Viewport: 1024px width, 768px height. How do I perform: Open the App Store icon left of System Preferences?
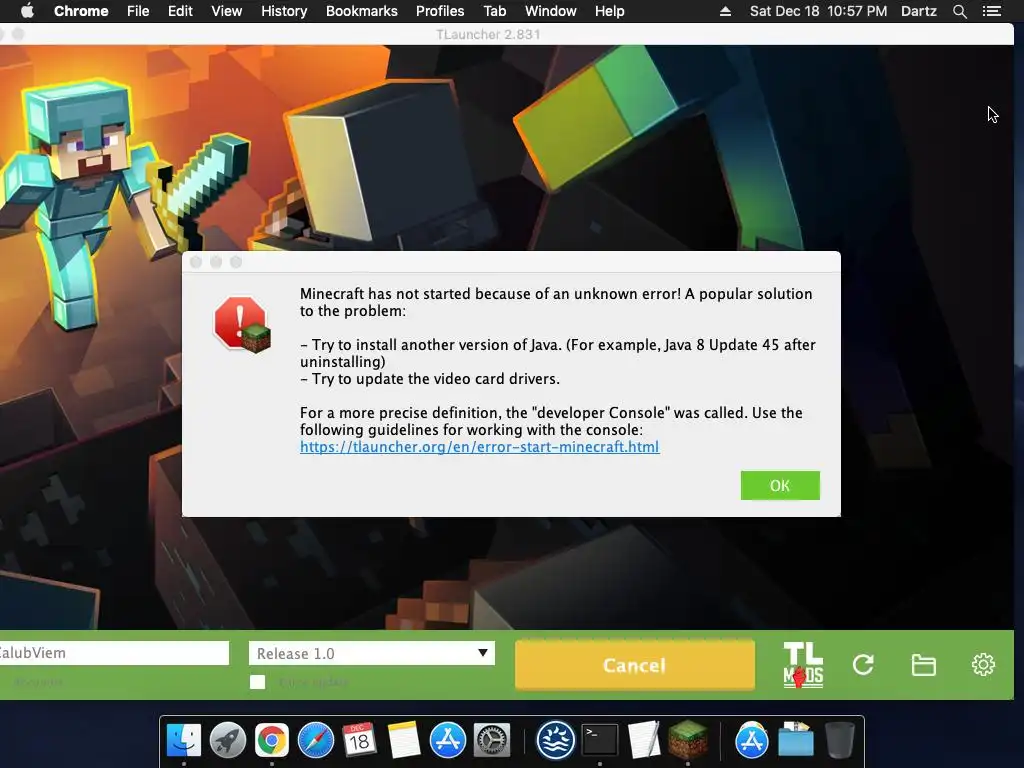tap(447, 741)
